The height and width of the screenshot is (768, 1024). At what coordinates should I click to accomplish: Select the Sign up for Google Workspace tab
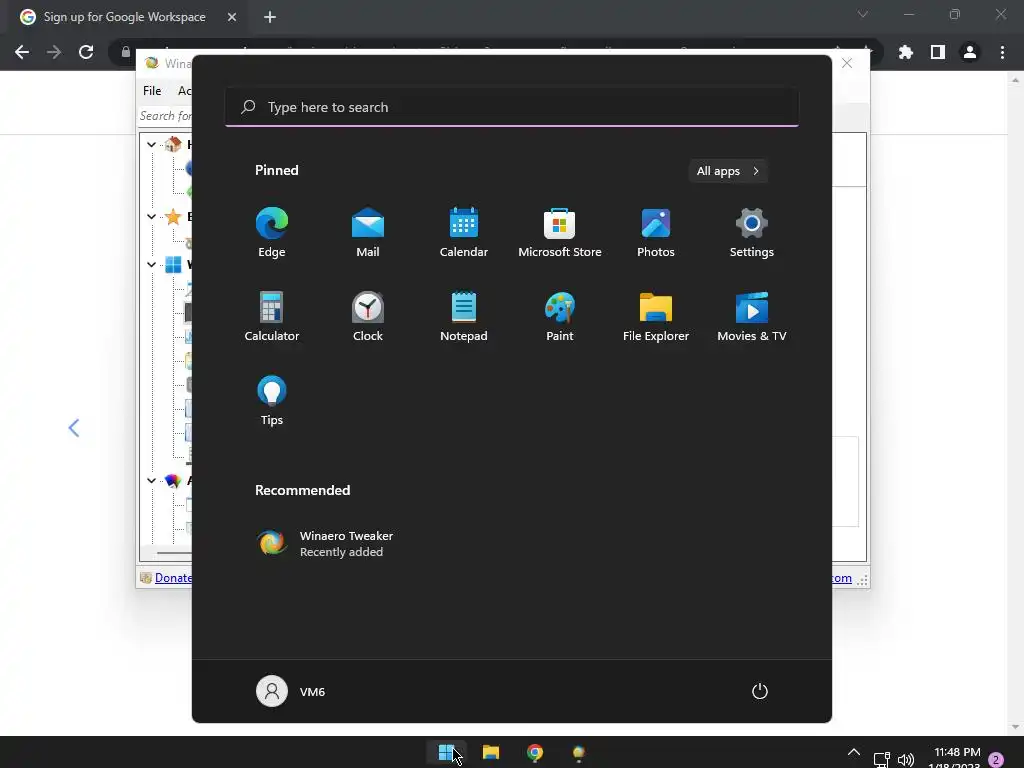pos(124,17)
